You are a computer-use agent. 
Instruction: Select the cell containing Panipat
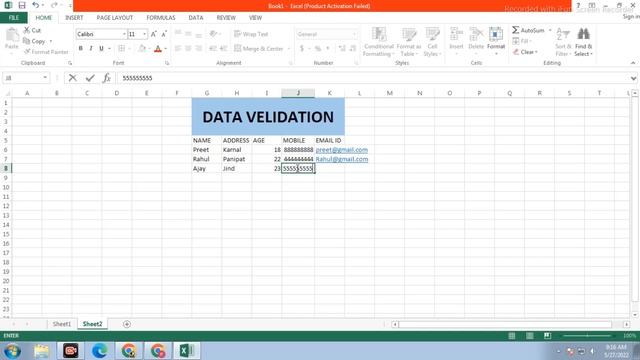pyautogui.click(x=237, y=159)
